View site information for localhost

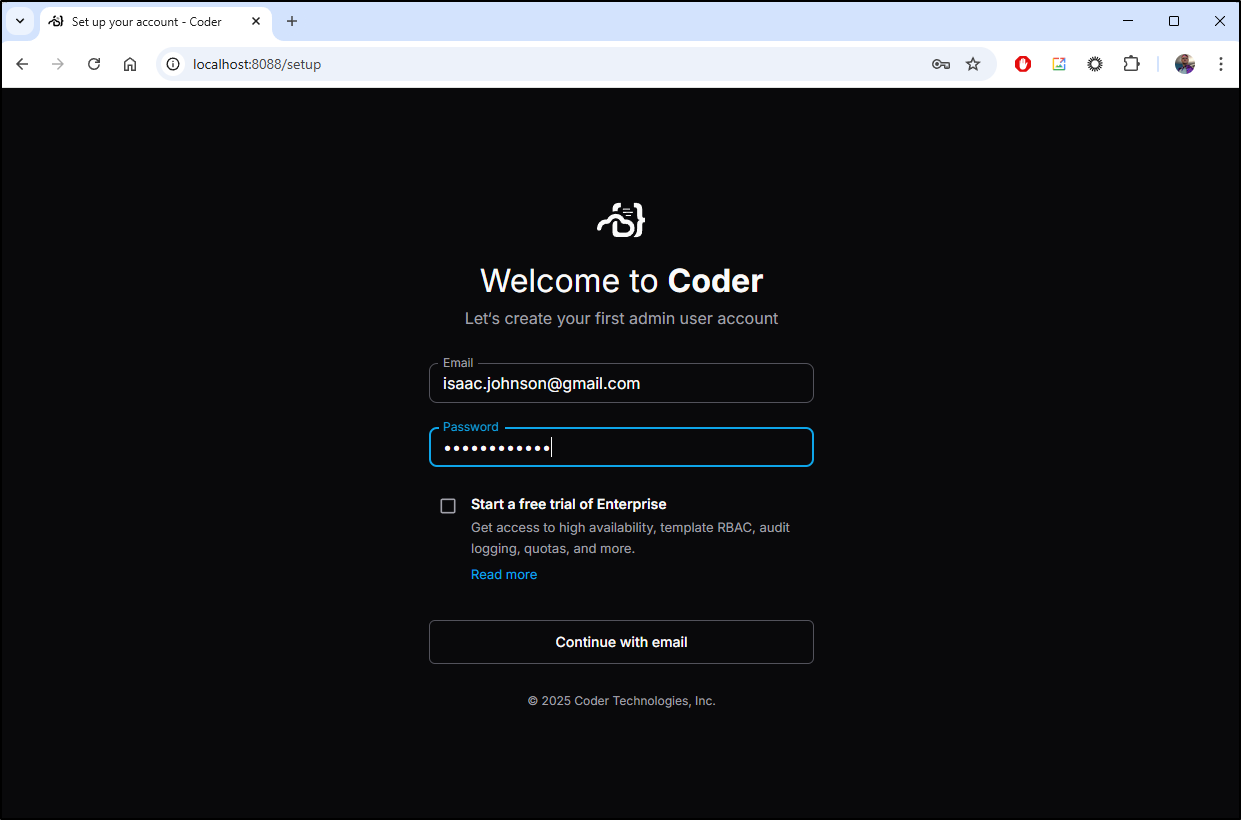pos(173,64)
